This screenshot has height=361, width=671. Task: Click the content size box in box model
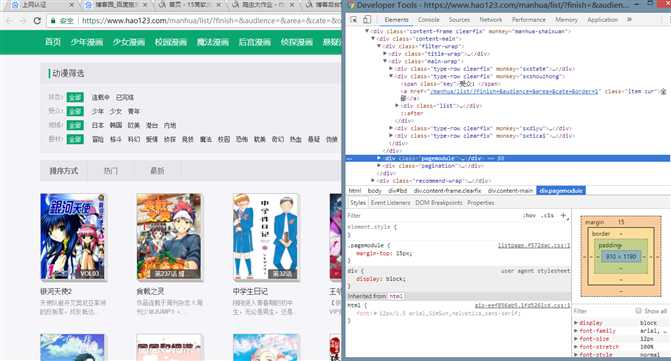coord(621,257)
